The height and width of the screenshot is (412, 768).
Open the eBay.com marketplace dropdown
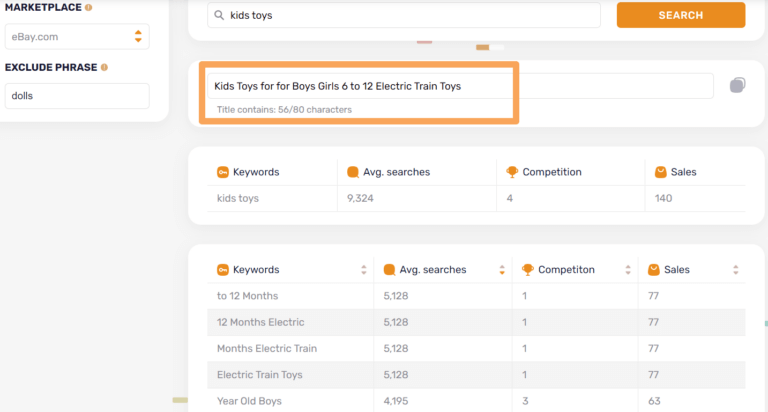(77, 37)
